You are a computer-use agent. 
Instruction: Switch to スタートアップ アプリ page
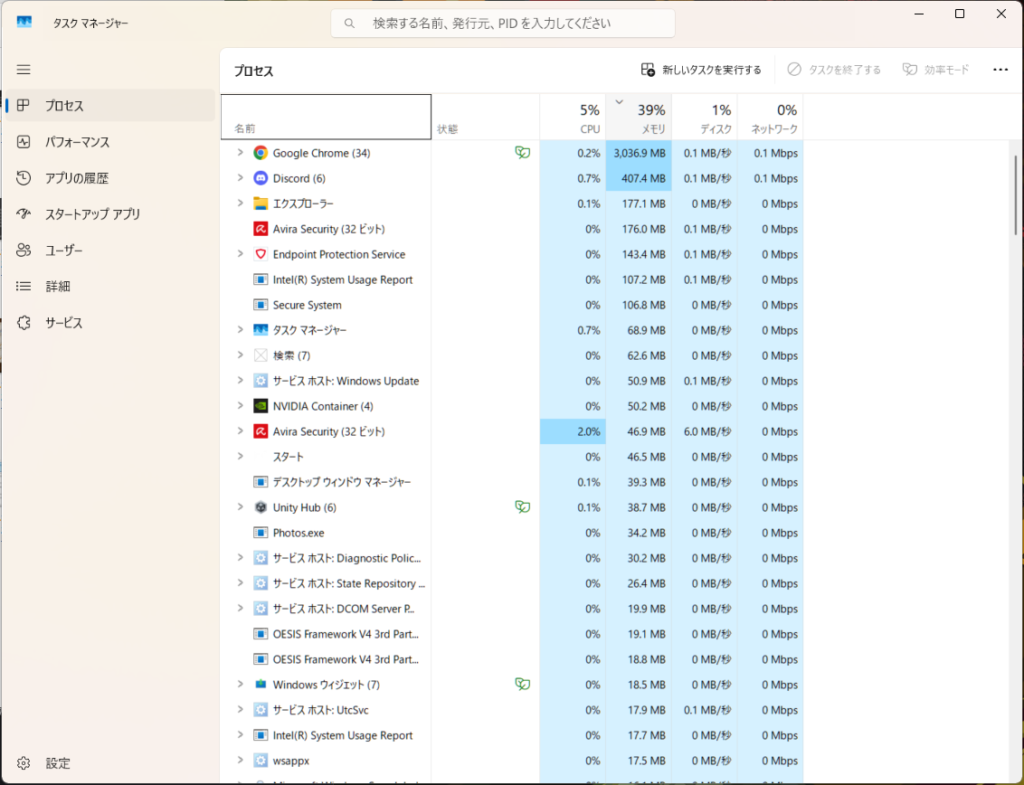click(92, 214)
